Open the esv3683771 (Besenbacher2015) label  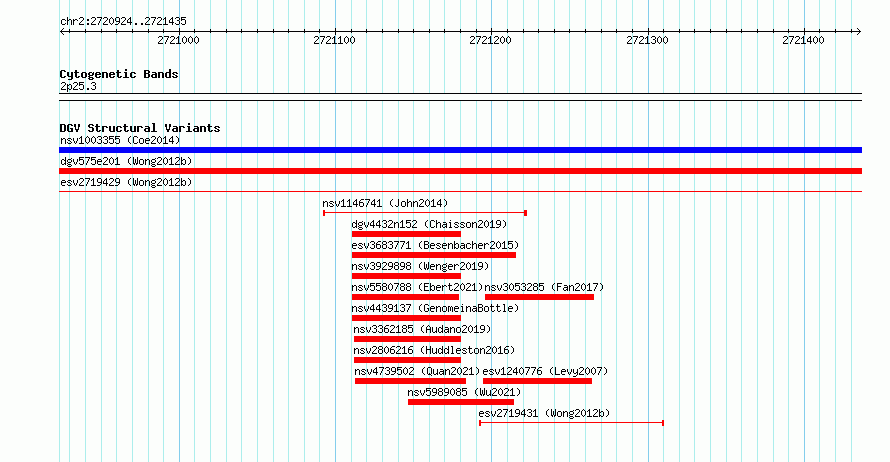click(x=435, y=245)
